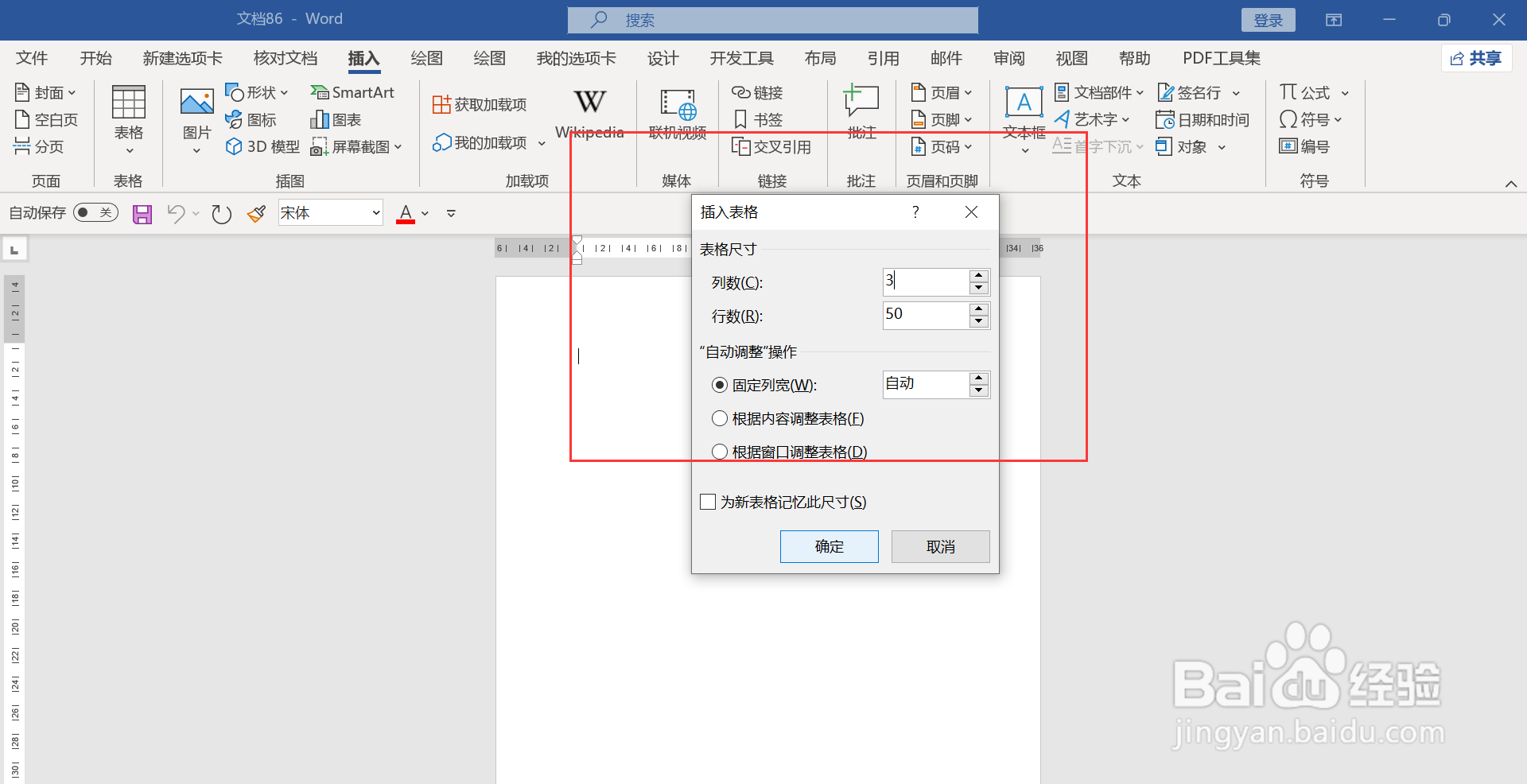Click the Signature Line (签名行) icon
The image size is (1527, 784).
click(1166, 93)
